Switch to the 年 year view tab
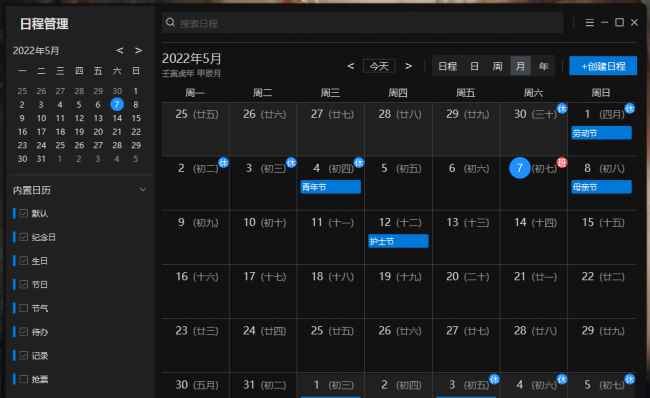 (543, 66)
